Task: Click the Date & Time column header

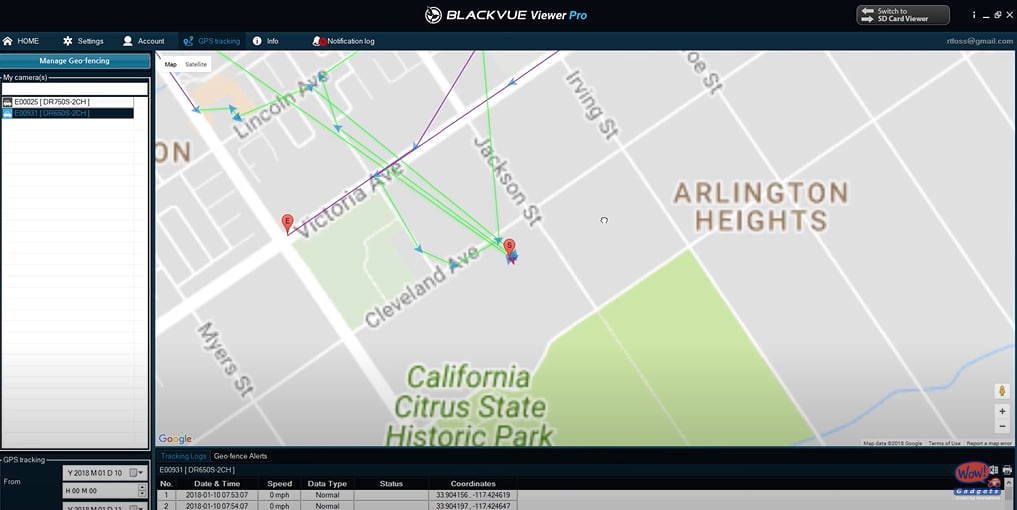Action: tap(217, 483)
